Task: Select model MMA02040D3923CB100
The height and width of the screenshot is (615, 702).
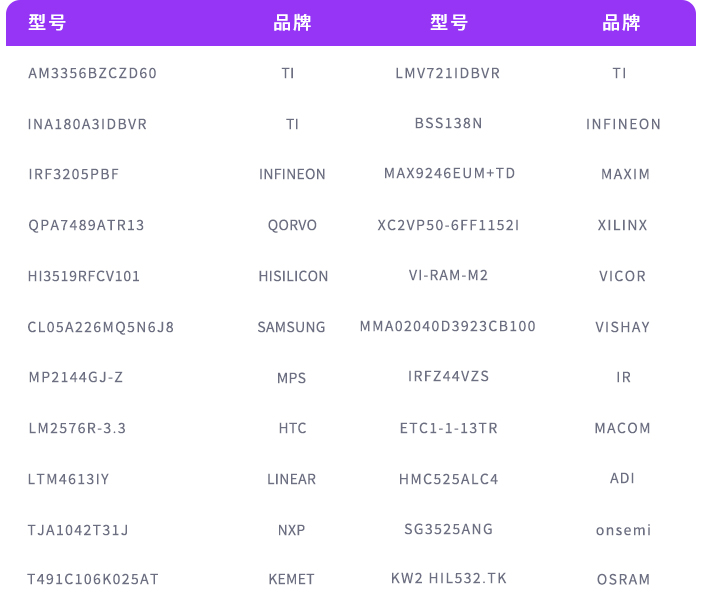Action: pos(448,326)
